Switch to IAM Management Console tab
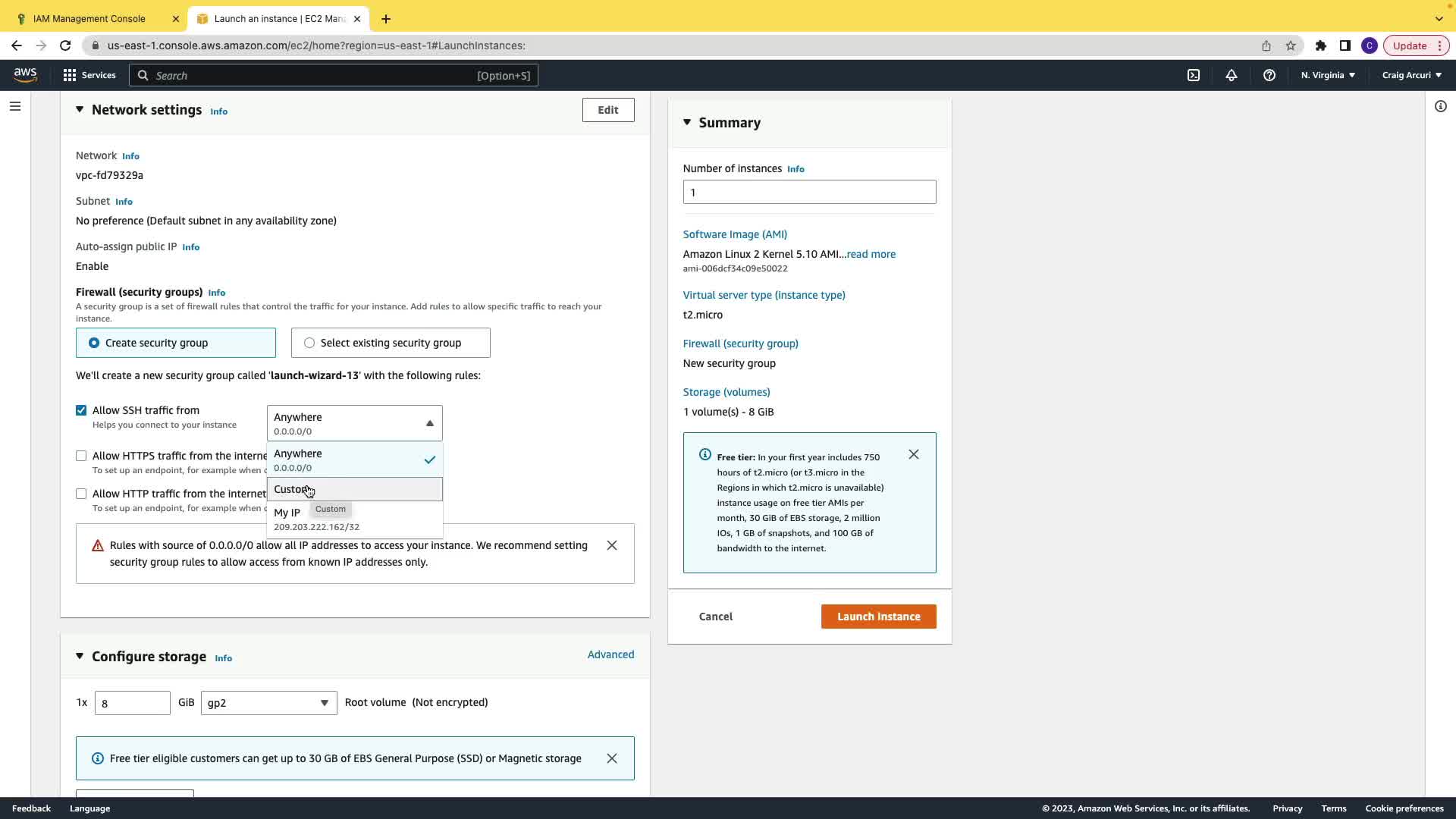Image resolution: width=1456 pixels, height=819 pixels. coord(89,18)
